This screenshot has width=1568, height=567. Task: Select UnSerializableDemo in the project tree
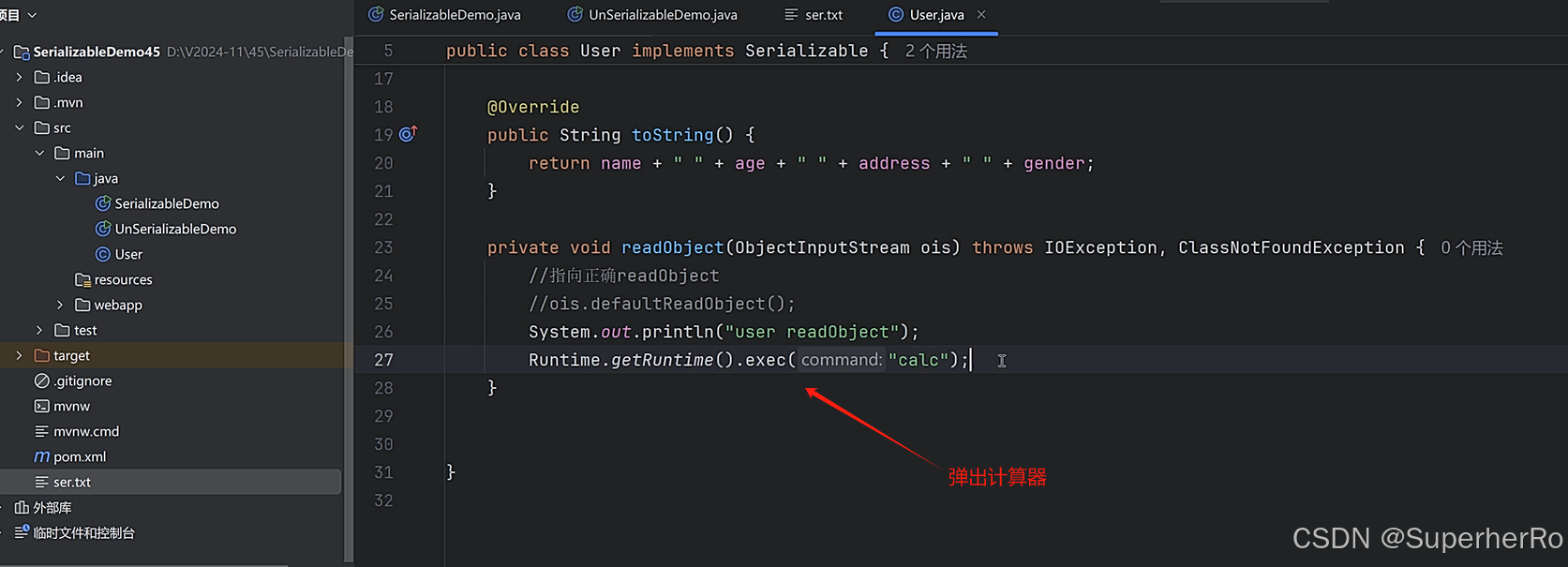click(x=175, y=229)
